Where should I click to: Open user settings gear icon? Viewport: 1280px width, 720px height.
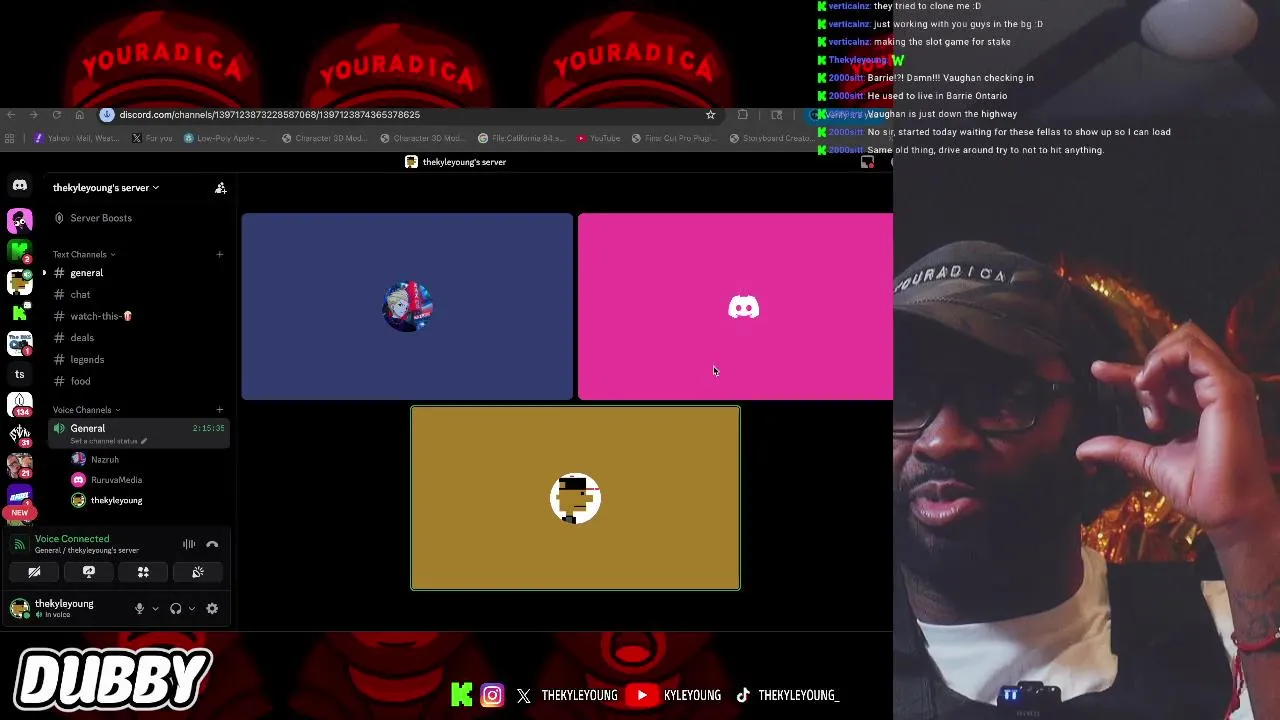tap(212, 608)
